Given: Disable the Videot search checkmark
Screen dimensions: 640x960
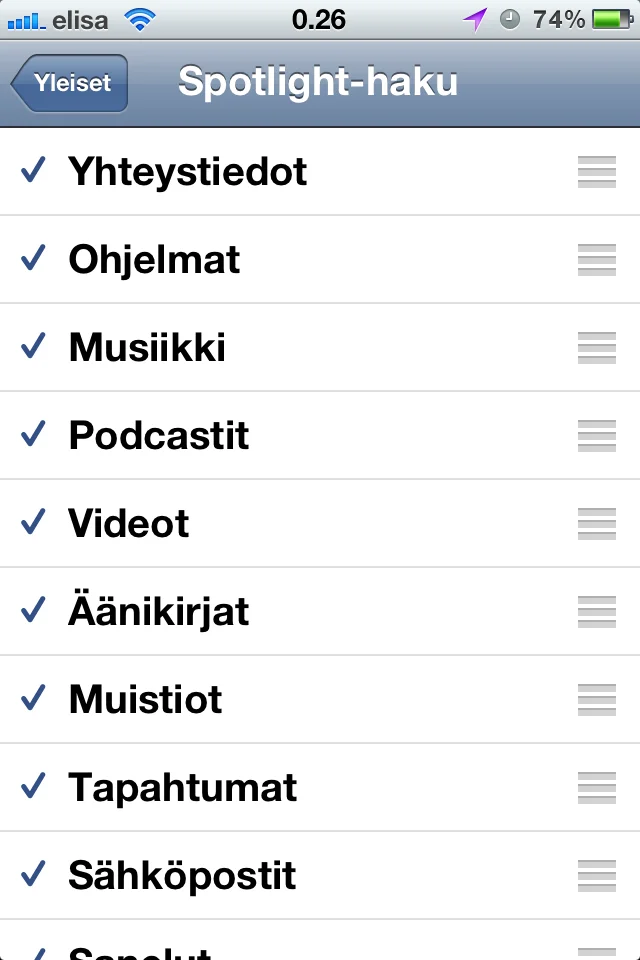Looking at the screenshot, I should (34, 523).
